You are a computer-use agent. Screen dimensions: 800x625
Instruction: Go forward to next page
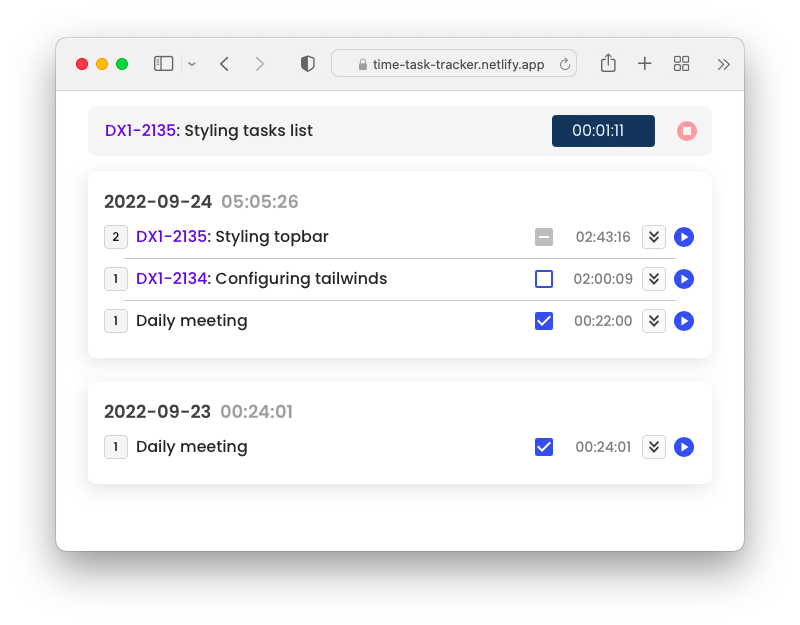pyautogui.click(x=260, y=64)
